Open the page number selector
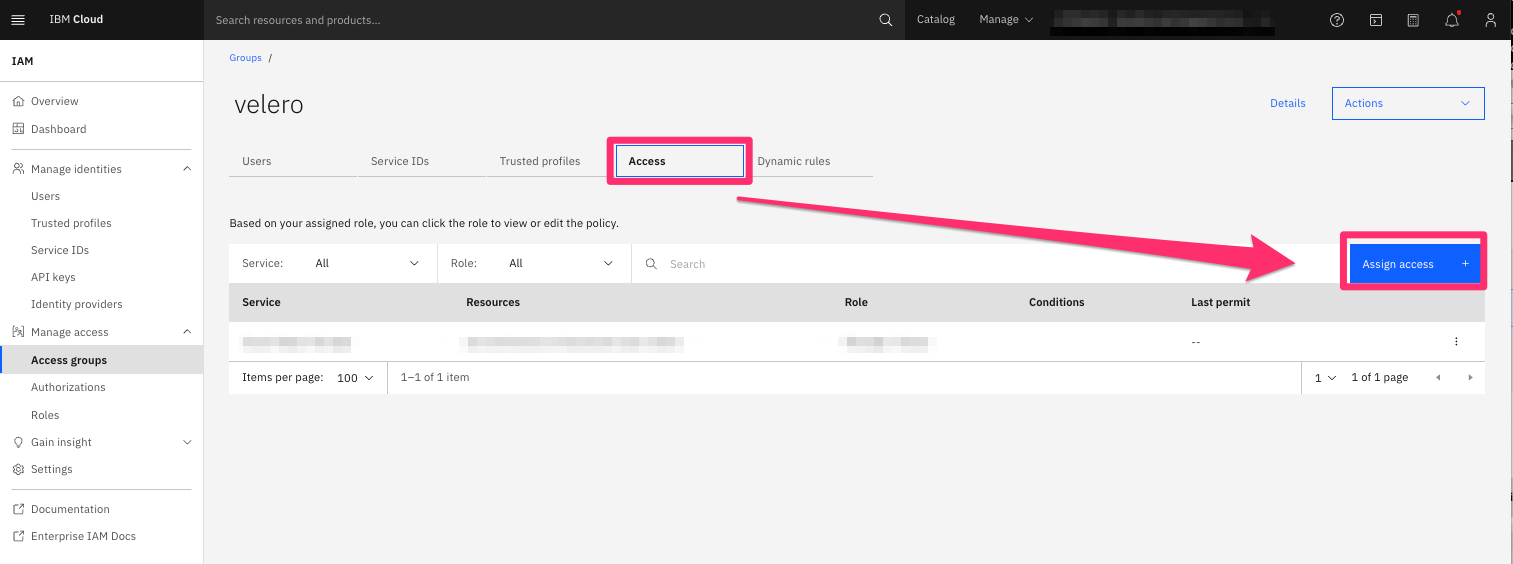 pyautogui.click(x=1325, y=378)
